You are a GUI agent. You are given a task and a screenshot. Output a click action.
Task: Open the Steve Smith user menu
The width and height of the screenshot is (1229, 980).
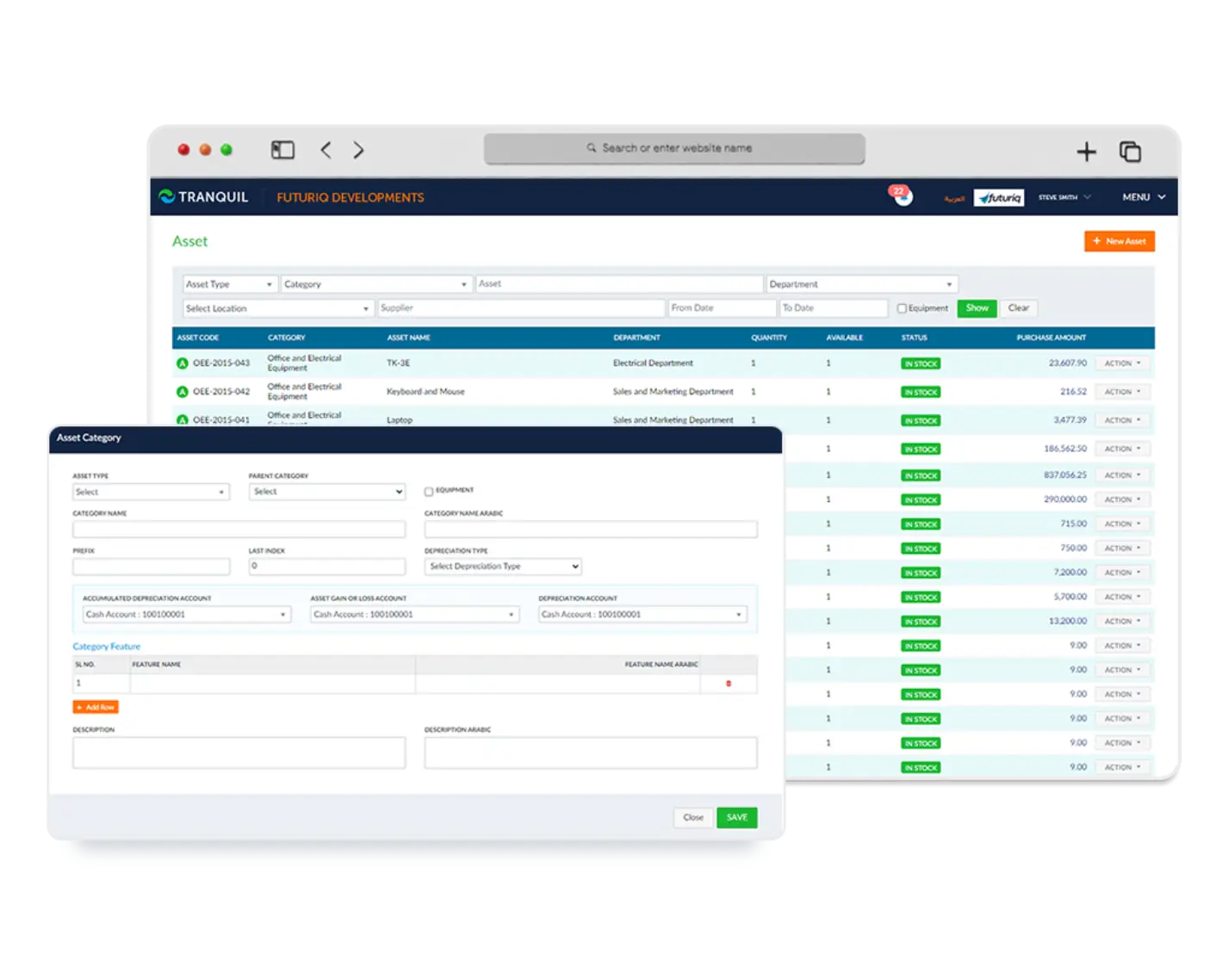click(x=1065, y=197)
